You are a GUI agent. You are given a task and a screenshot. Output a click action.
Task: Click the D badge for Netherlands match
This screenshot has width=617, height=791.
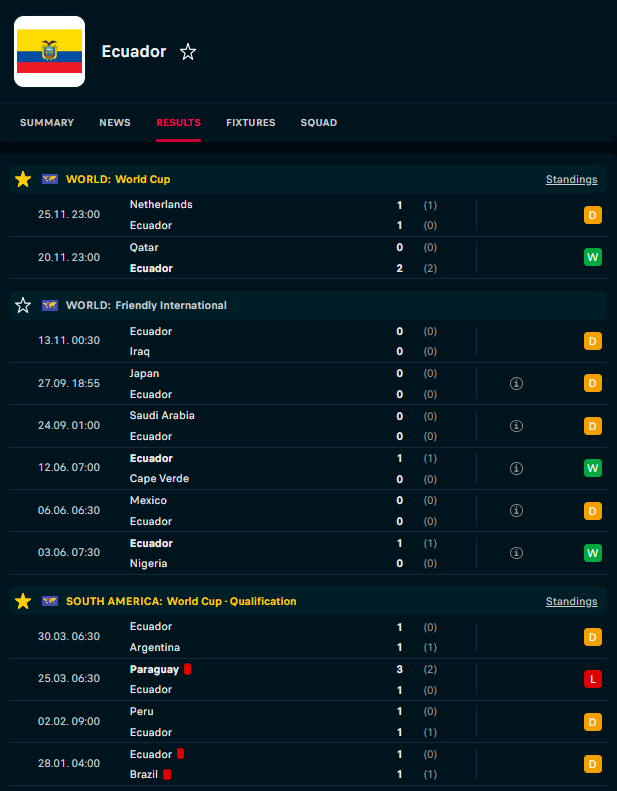click(x=592, y=215)
